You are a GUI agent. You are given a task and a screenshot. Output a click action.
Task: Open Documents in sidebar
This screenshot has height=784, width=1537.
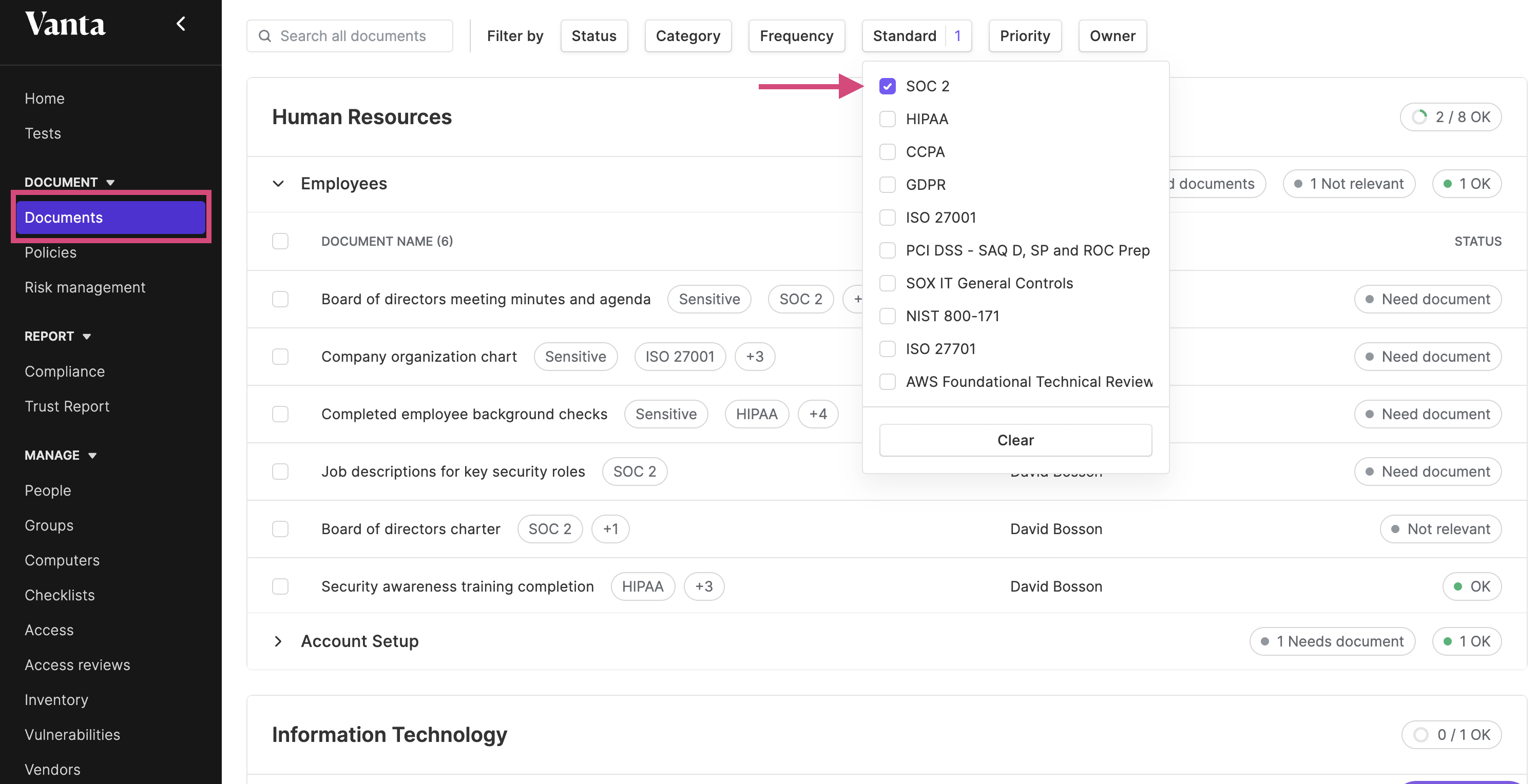pos(111,218)
